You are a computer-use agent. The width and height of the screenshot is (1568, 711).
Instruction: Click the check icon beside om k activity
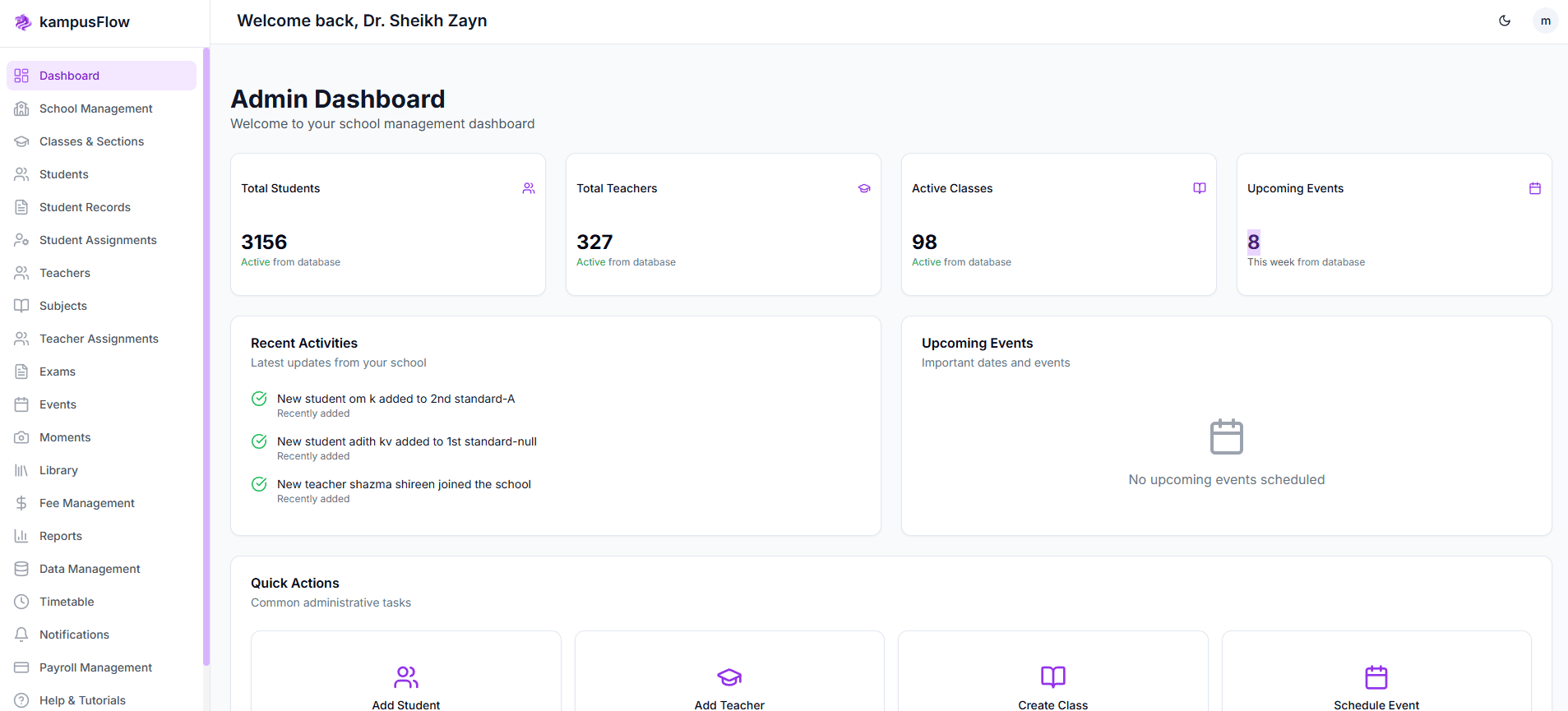pyautogui.click(x=259, y=399)
